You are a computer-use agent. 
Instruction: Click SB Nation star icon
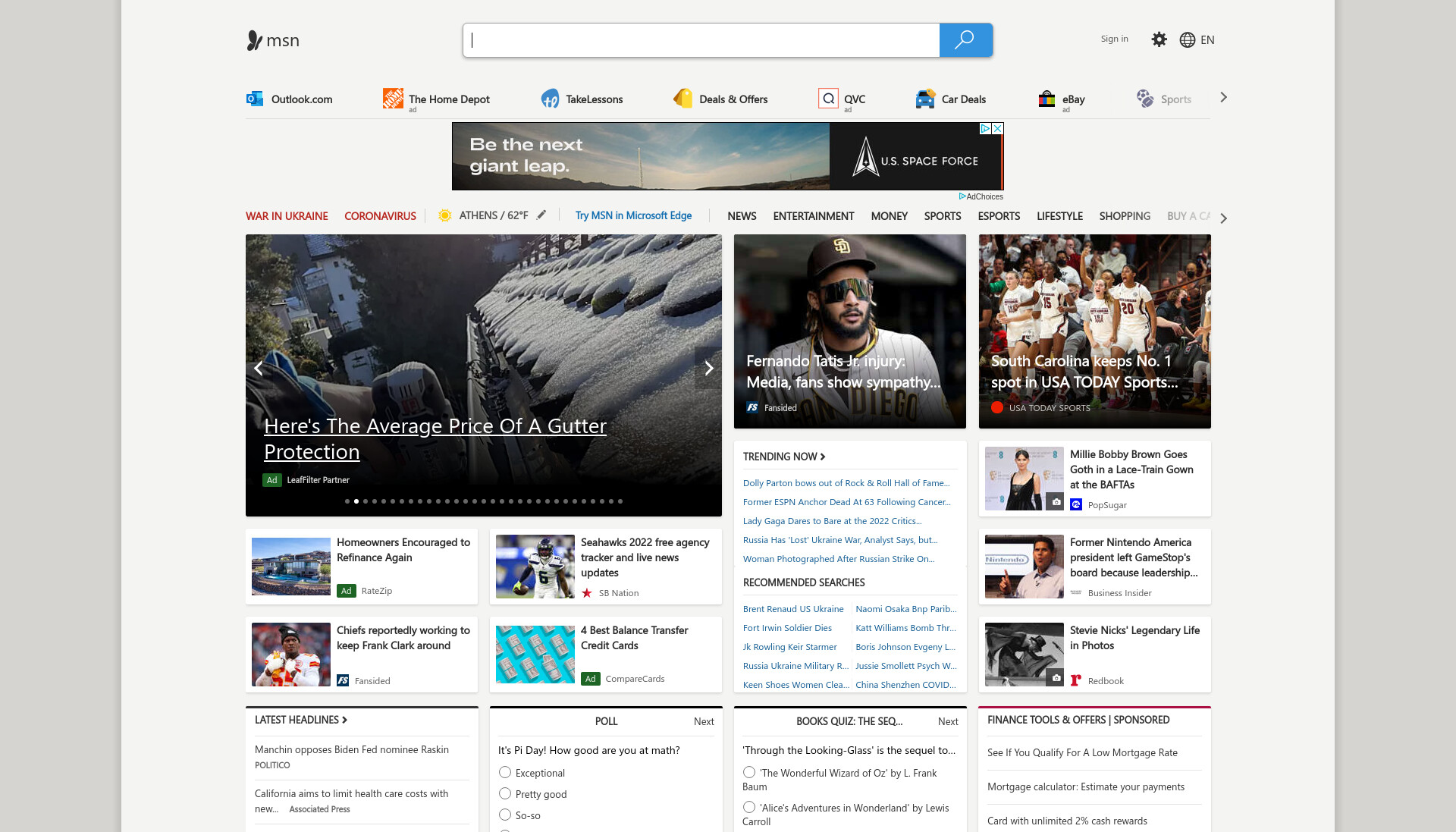pos(587,593)
